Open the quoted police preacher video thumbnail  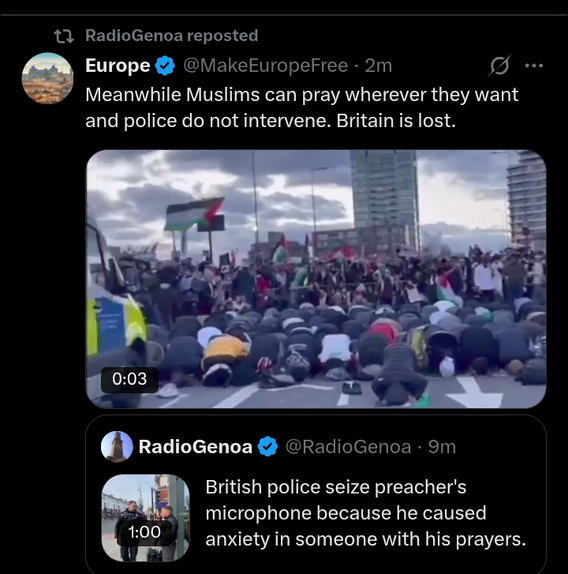coord(146,518)
